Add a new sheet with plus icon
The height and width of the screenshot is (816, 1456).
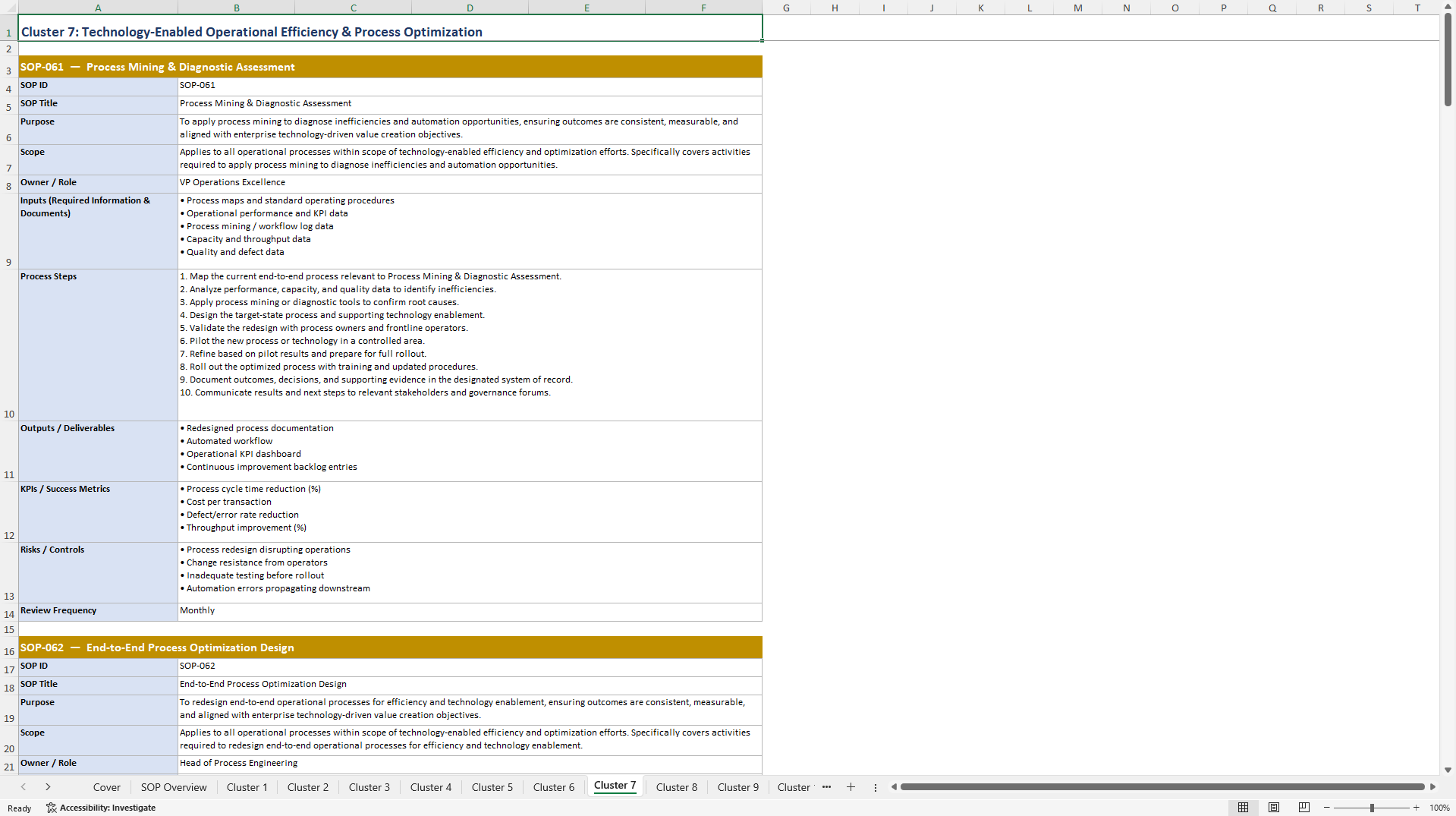pyautogui.click(x=851, y=787)
